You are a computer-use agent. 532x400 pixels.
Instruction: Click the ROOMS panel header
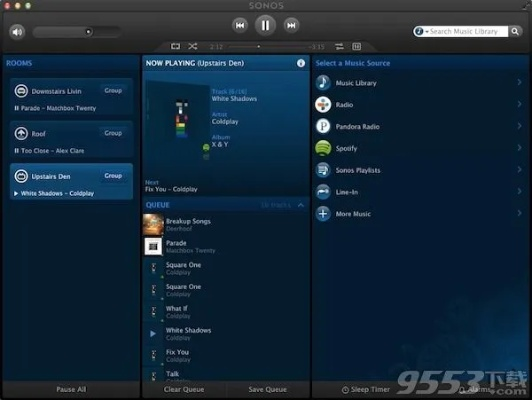point(19,63)
